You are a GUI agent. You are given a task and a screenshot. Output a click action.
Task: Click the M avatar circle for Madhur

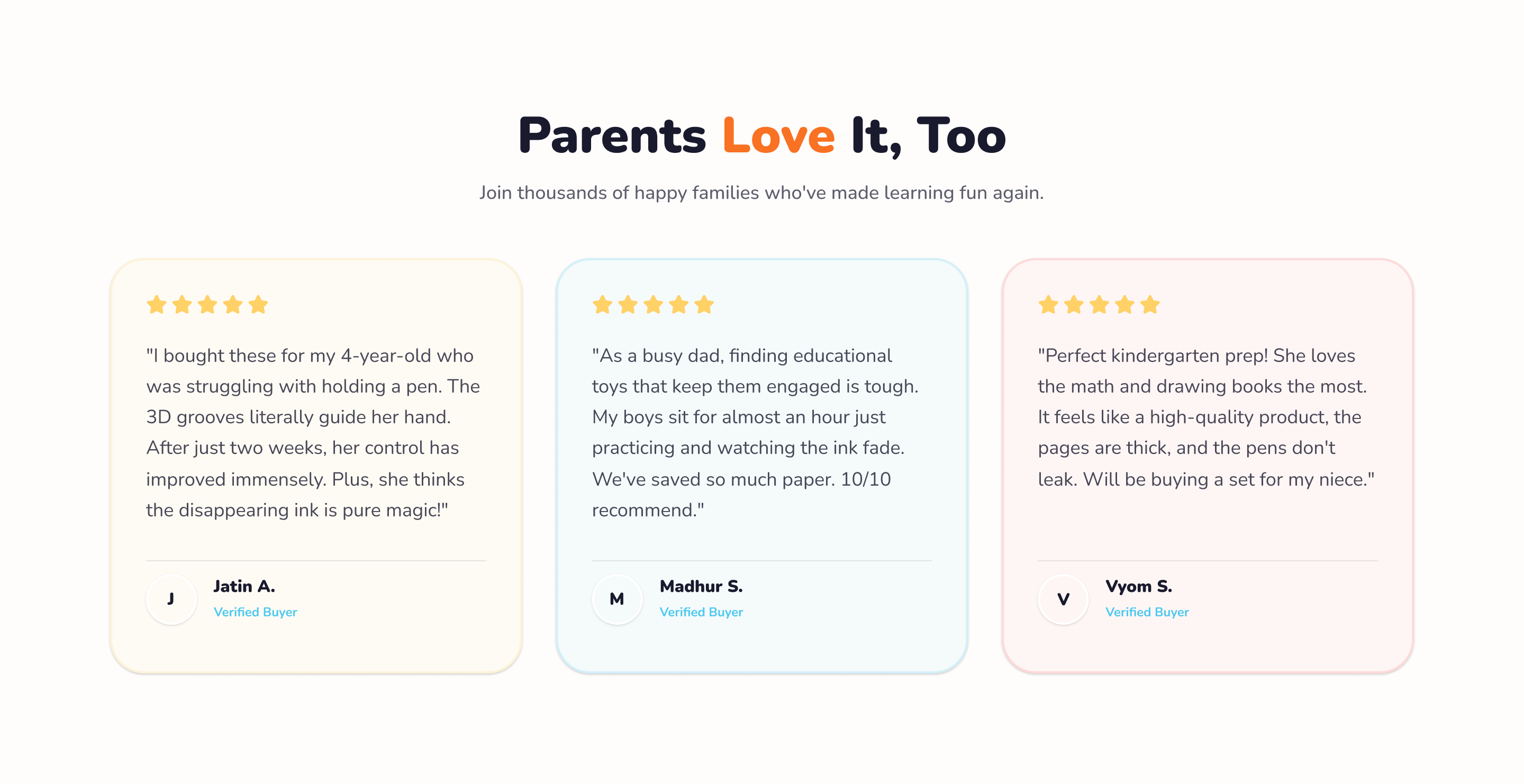[617, 599]
